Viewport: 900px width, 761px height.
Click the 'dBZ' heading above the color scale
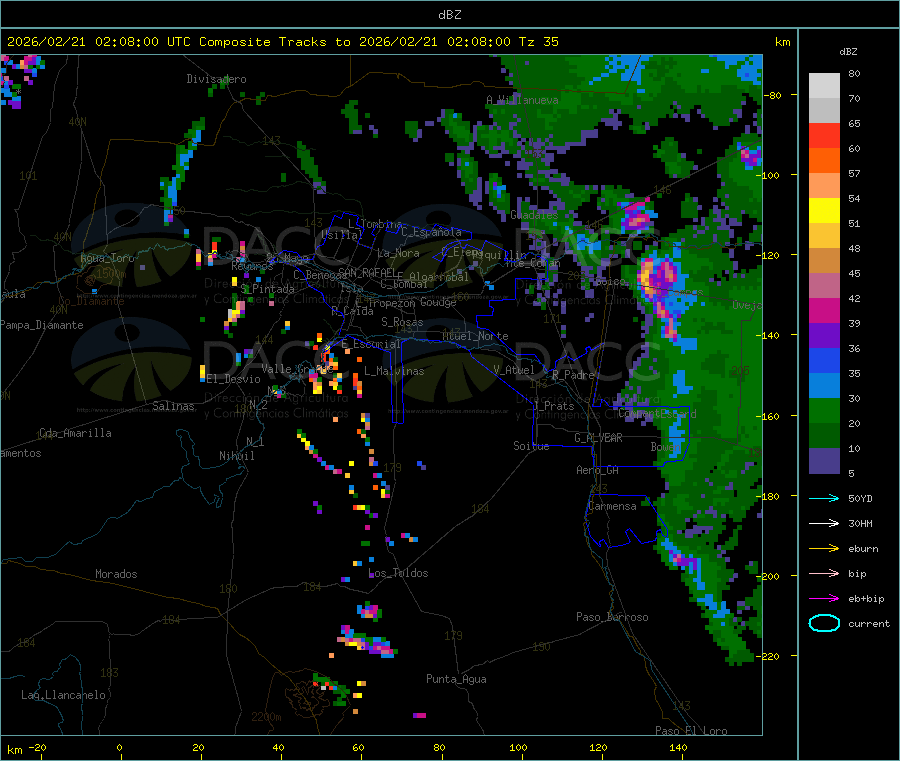(848, 52)
